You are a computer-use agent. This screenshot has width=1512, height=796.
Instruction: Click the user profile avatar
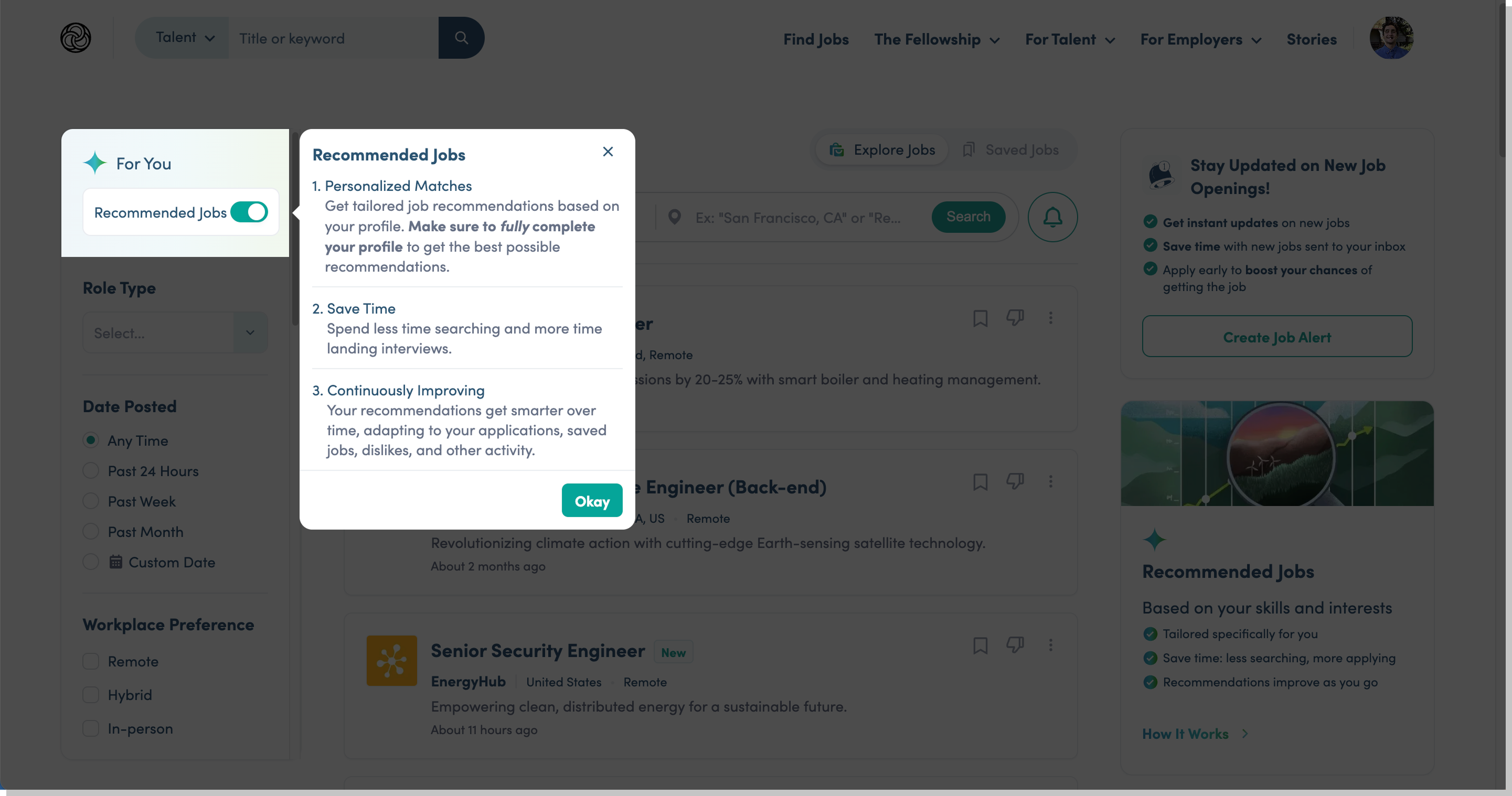click(x=1391, y=38)
